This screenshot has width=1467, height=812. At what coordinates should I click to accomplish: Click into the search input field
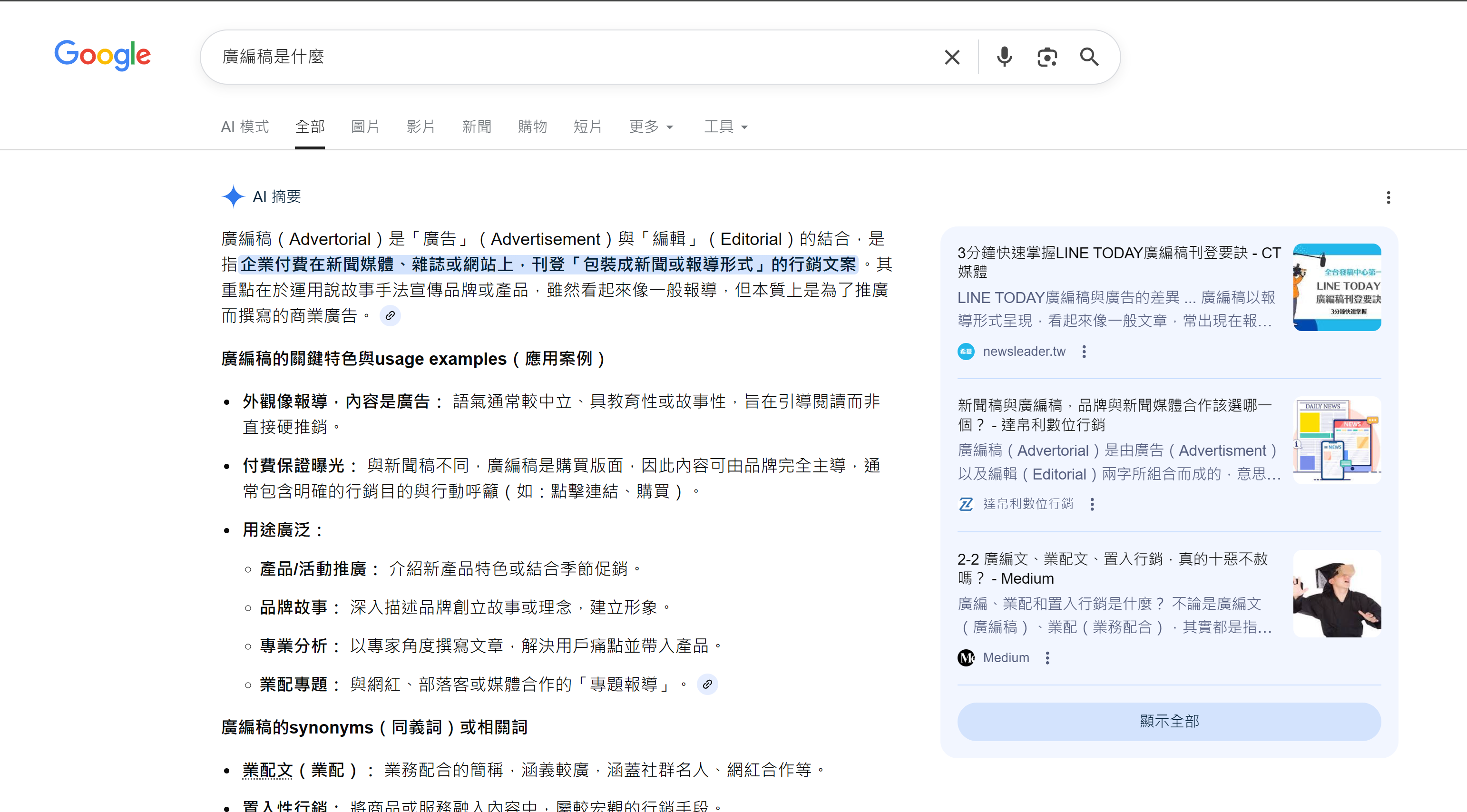[569, 57]
